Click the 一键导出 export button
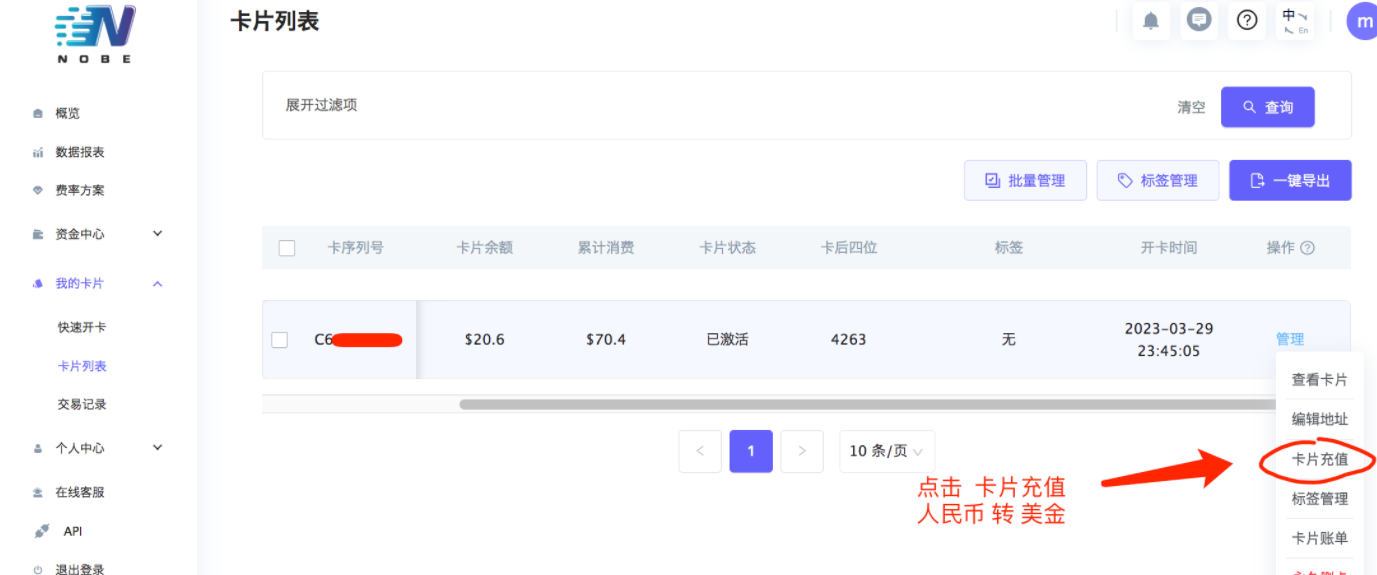Screen dimensions: 1377x575 coord(1290,180)
